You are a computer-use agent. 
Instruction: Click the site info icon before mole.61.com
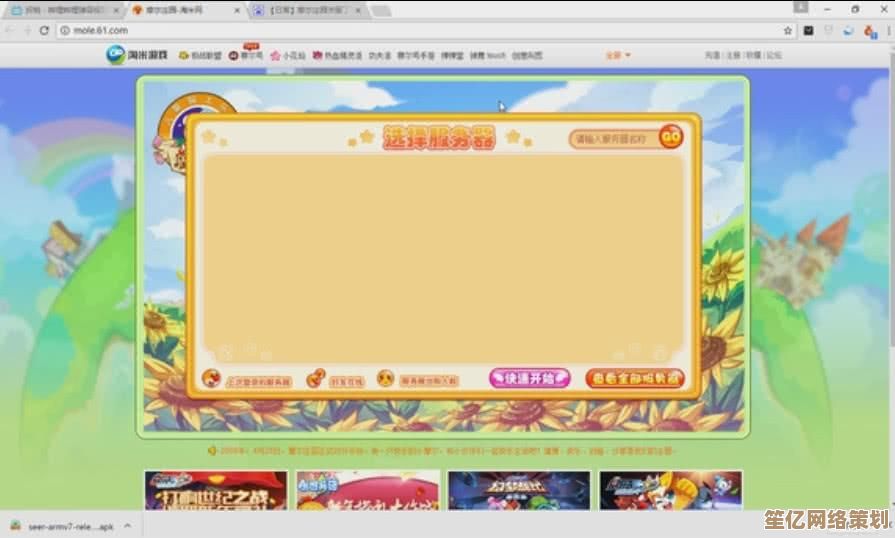pos(65,31)
